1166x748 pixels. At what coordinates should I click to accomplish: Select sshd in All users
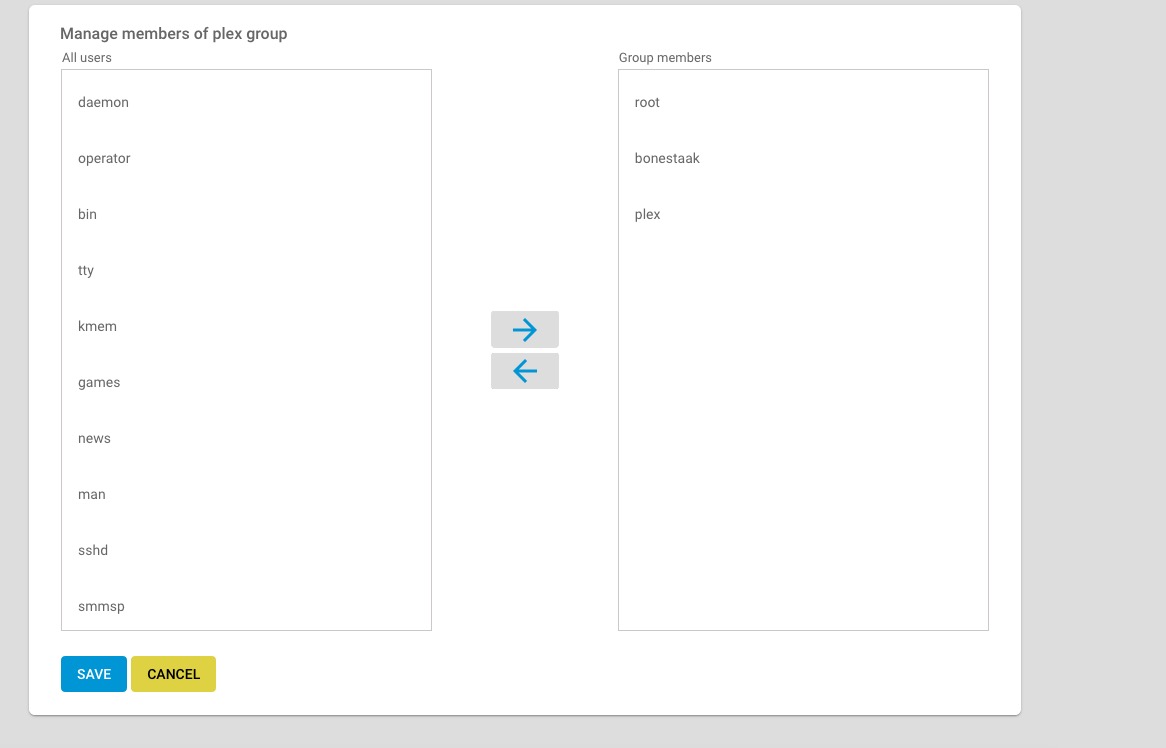coord(246,550)
